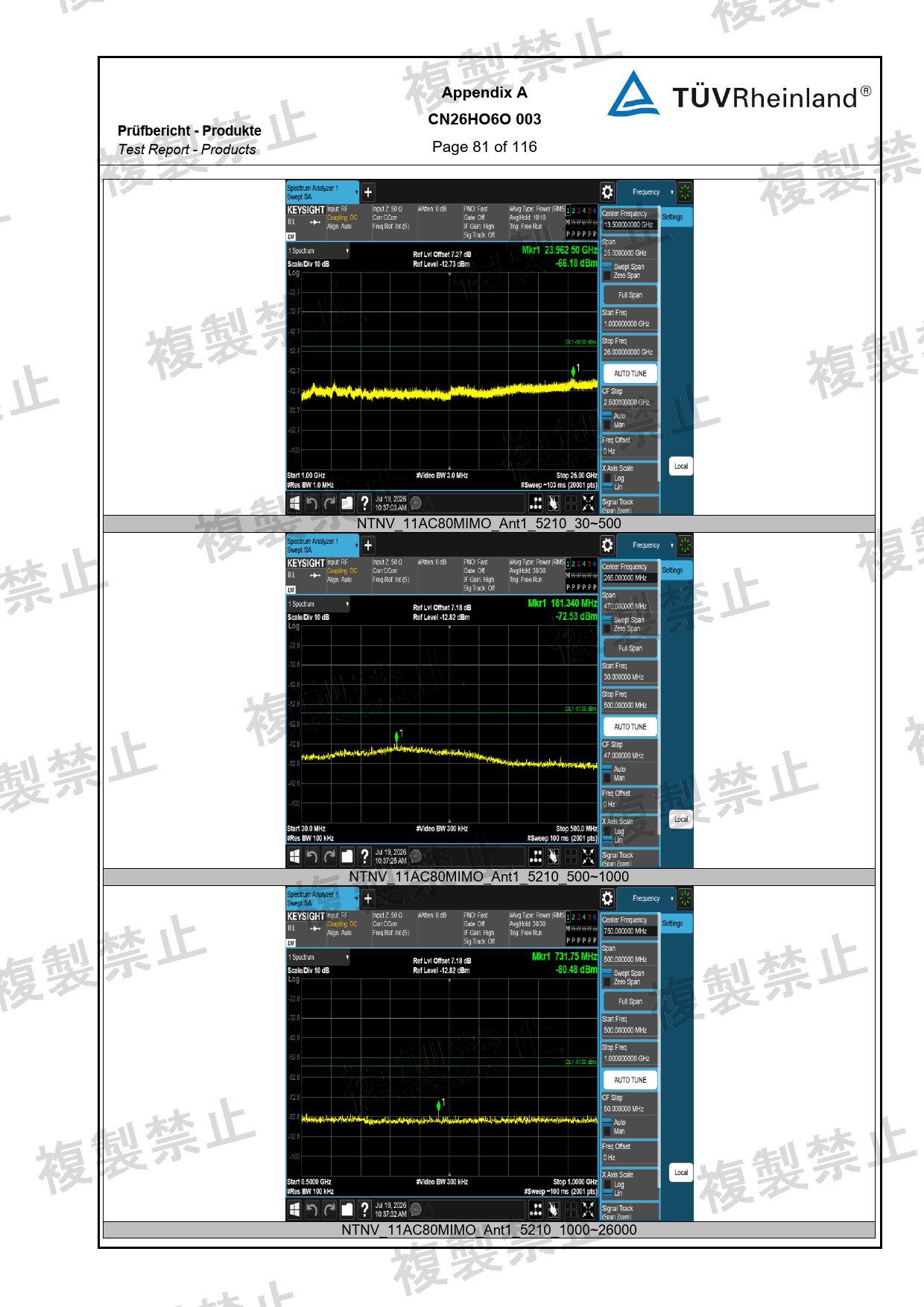The width and height of the screenshot is (924, 1307).
Task: Open settings gear in the 1–26 GHz analyzer screenshot
Action: coord(607,192)
